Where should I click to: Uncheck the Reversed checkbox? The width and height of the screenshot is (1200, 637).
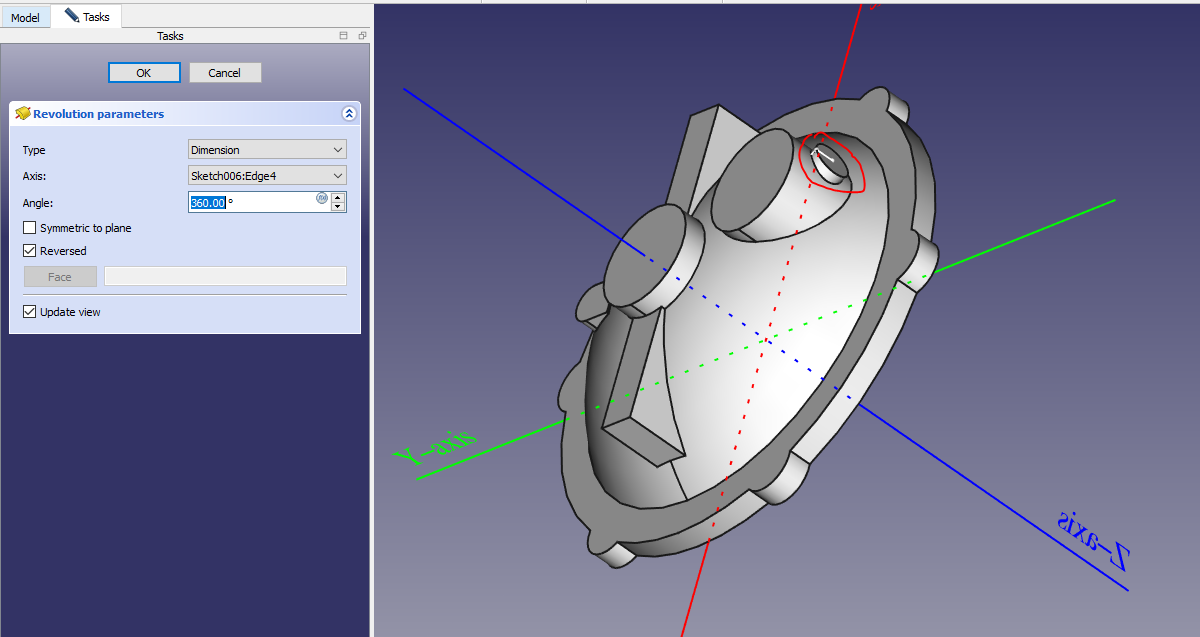30,251
